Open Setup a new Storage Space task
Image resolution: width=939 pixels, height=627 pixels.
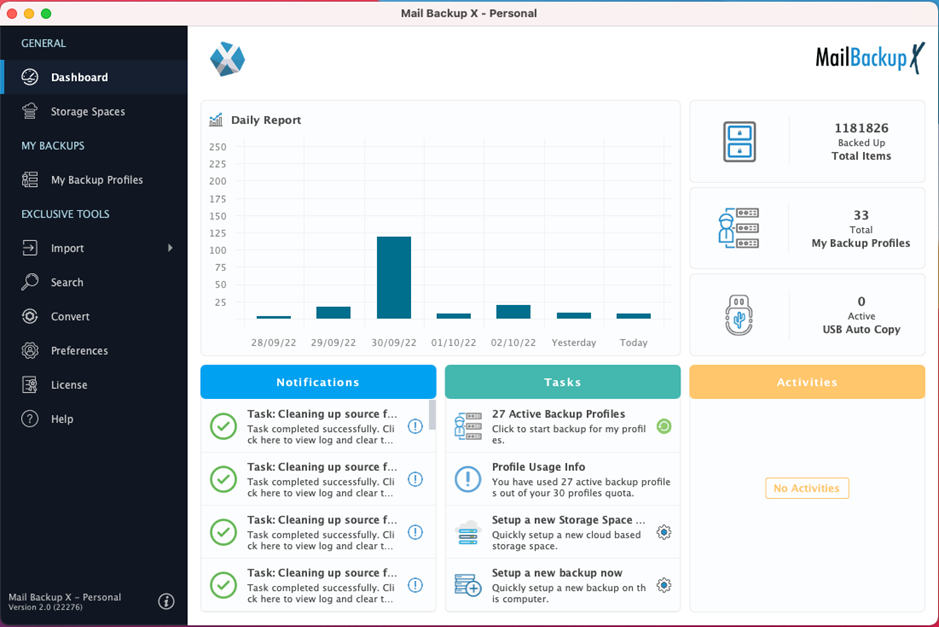point(562,532)
